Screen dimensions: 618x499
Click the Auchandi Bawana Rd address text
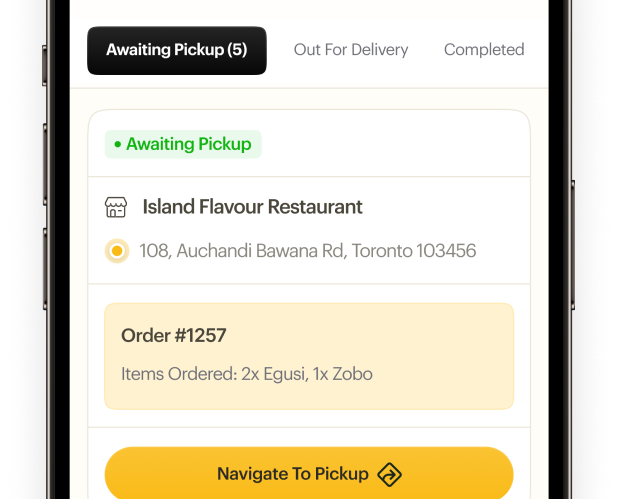[307, 251]
